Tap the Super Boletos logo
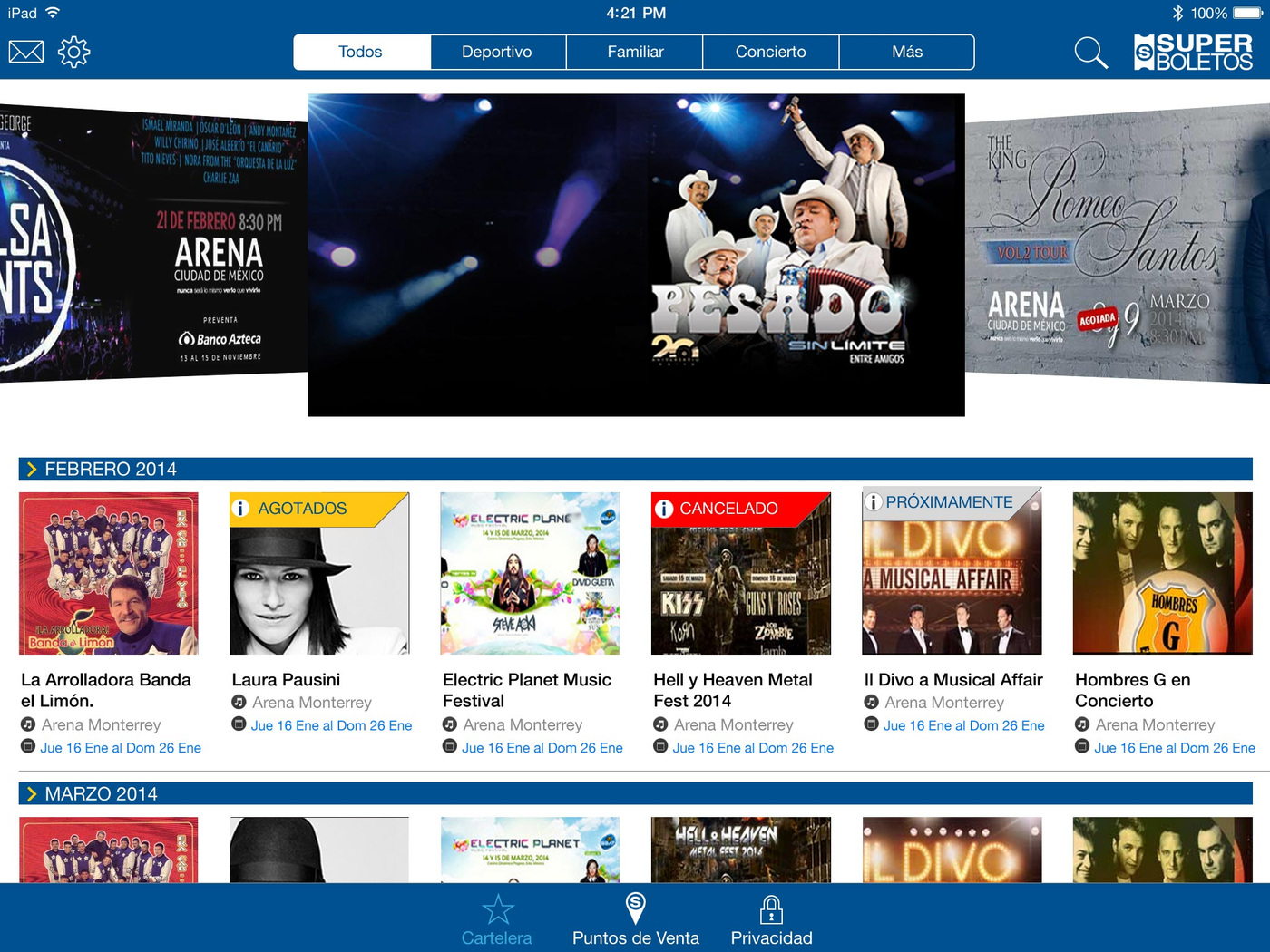 pyautogui.click(x=1193, y=53)
